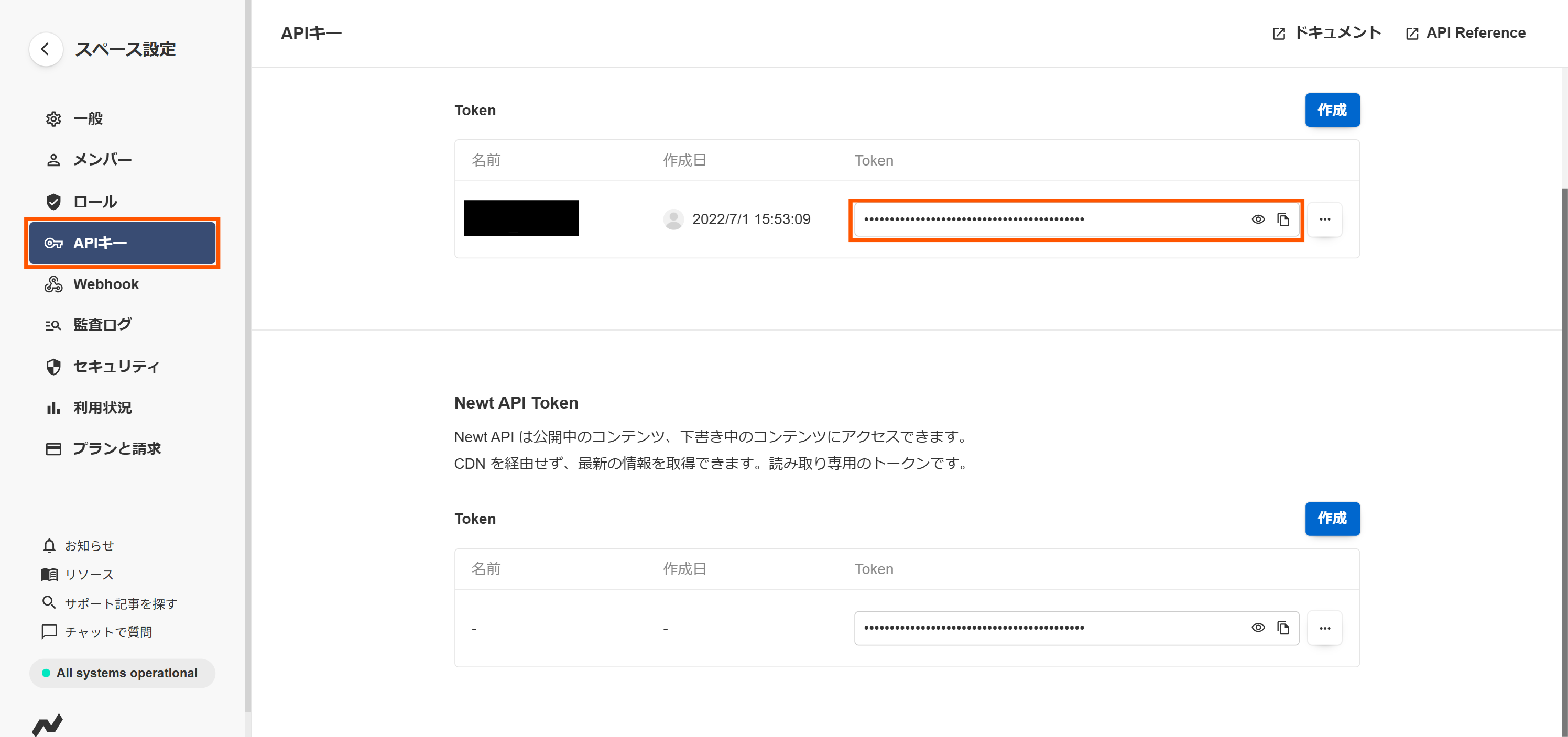Copy the token created 2022/7/1

pyautogui.click(x=1283, y=219)
